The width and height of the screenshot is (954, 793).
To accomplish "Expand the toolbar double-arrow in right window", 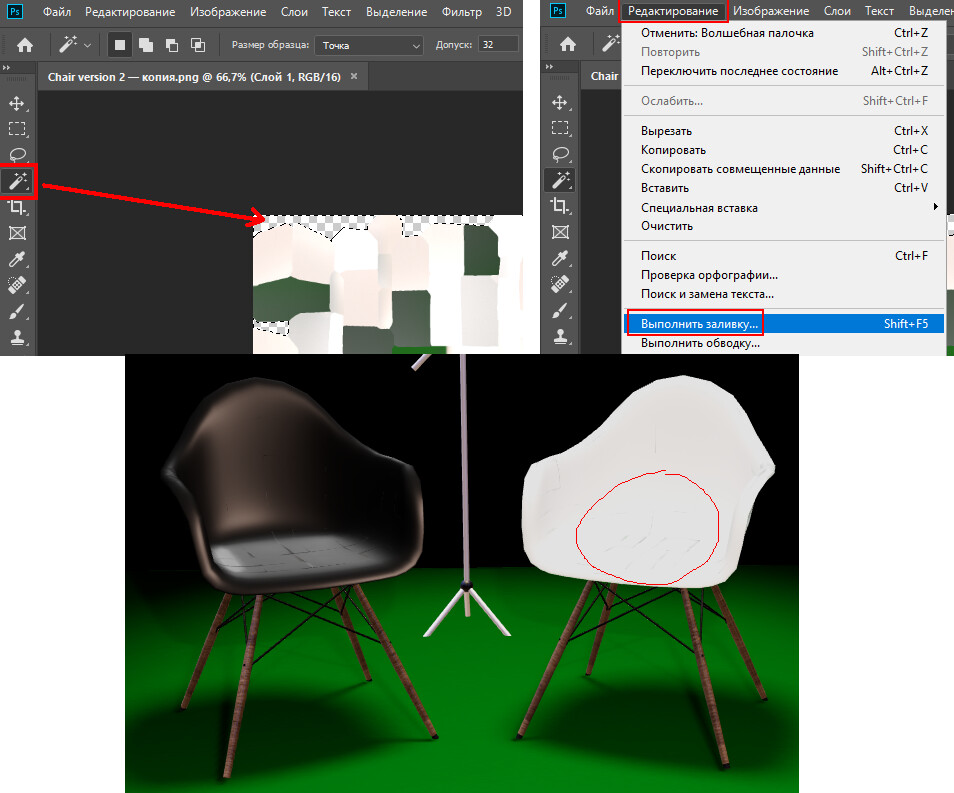I will click(549, 66).
